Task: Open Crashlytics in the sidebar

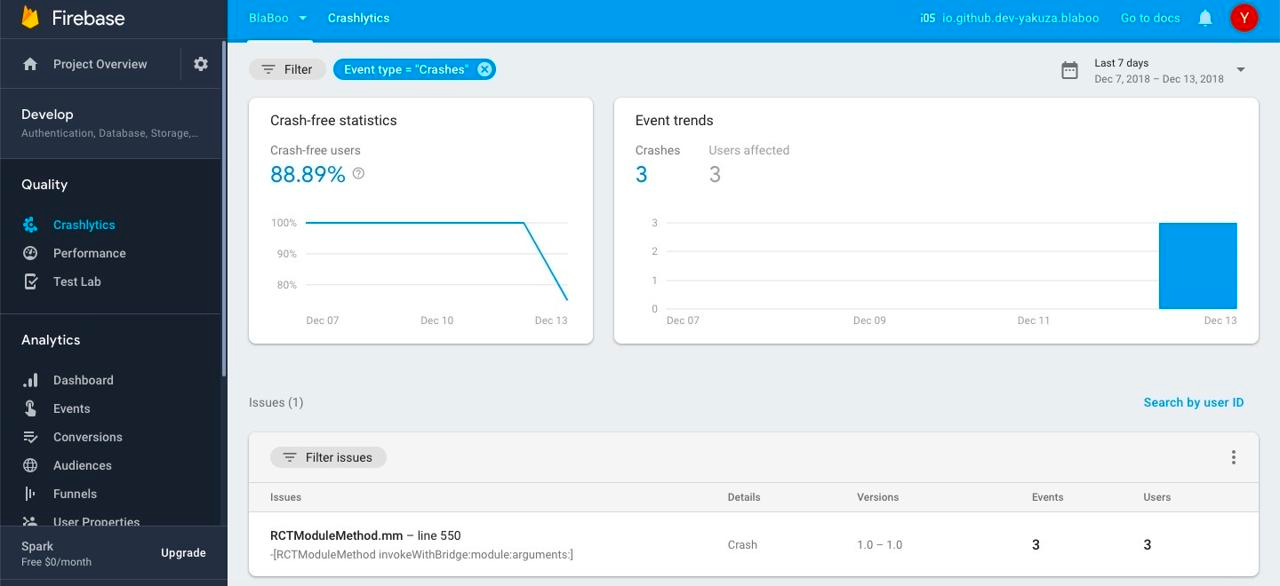Action: click(x=84, y=225)
